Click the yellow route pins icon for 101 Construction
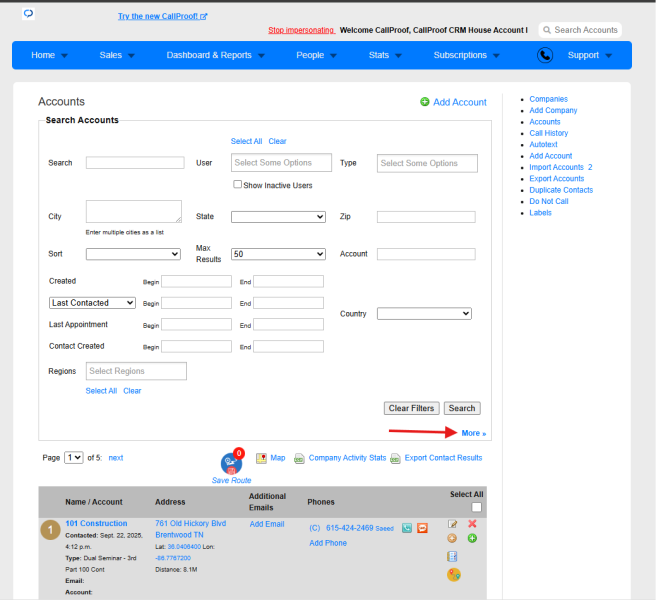656x600 pixels. point(454,575)
